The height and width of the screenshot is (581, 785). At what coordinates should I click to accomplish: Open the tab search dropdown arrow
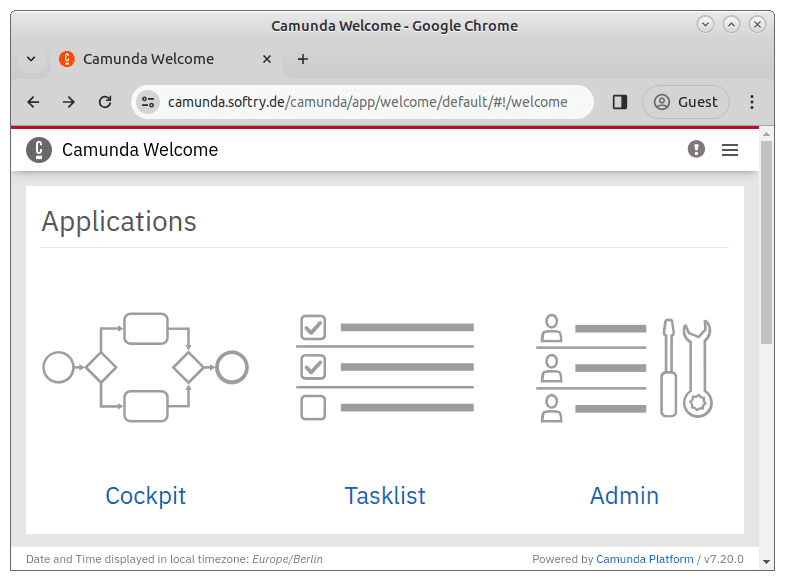tap(31, 59)
